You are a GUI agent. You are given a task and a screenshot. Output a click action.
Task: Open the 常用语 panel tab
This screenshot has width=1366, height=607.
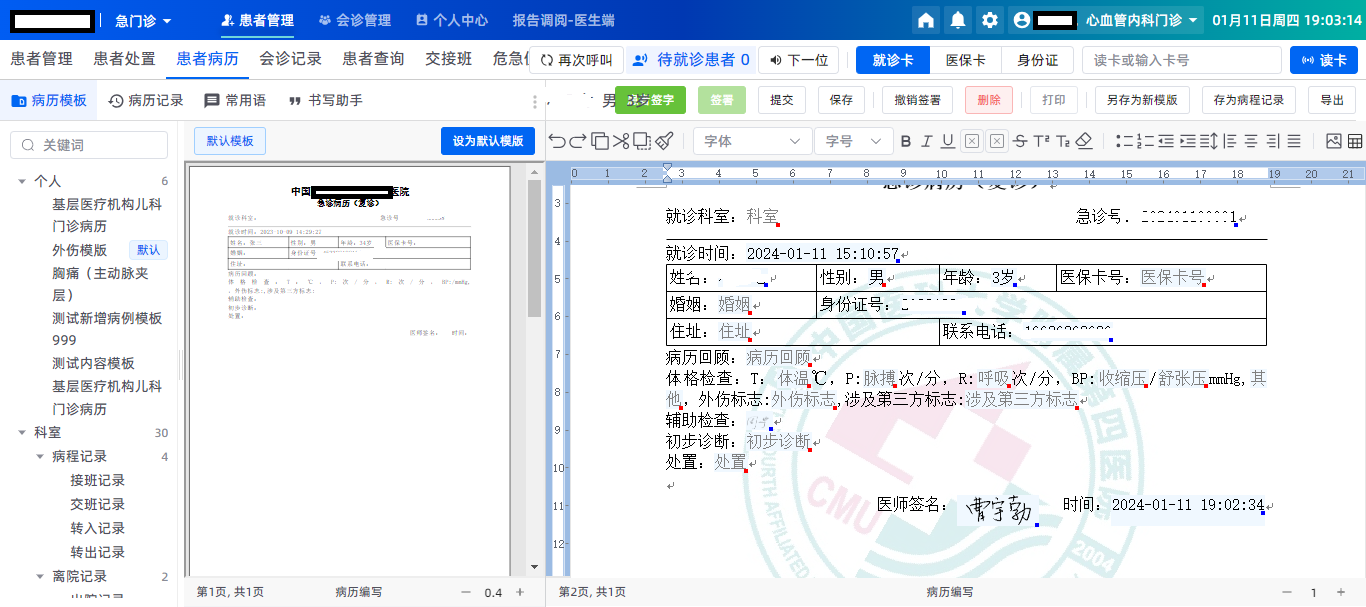tap(235, 100)
